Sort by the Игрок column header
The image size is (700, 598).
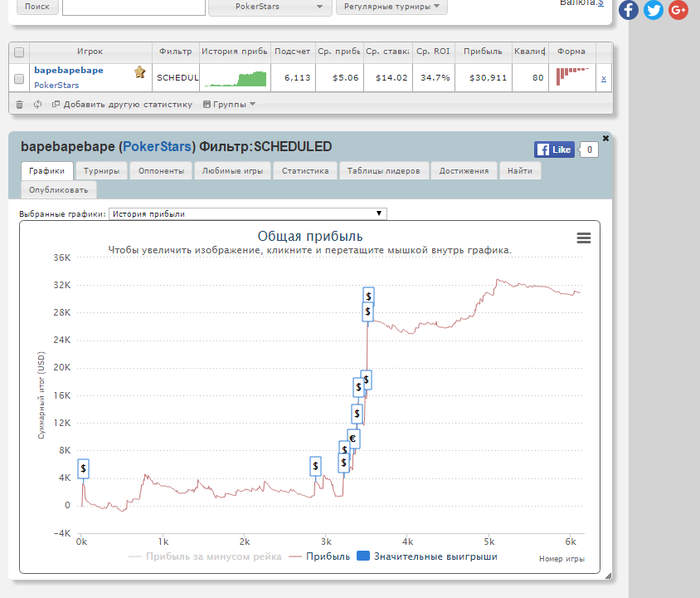90,51
